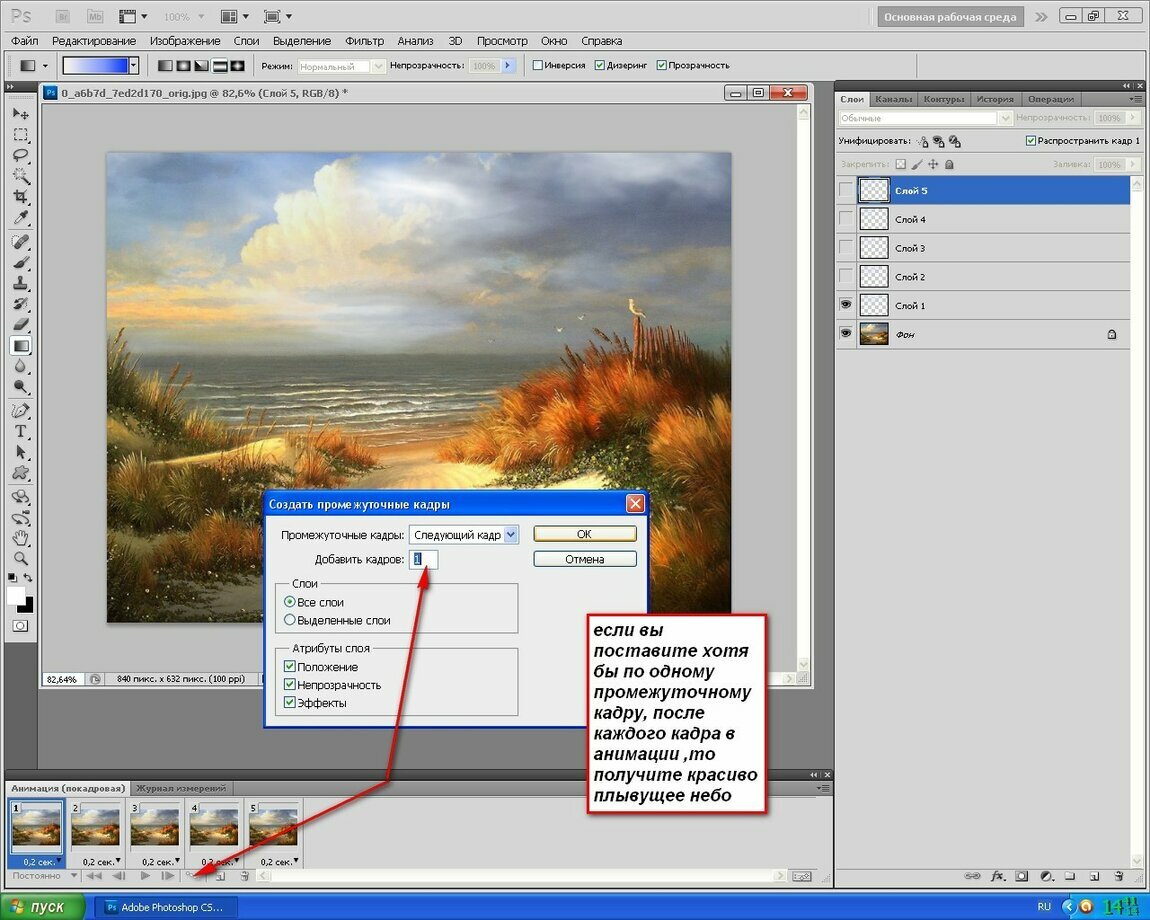This screenshot has height=920, width=1150.
Task: Select the Healing Brush tool
Action: point(21,241)
